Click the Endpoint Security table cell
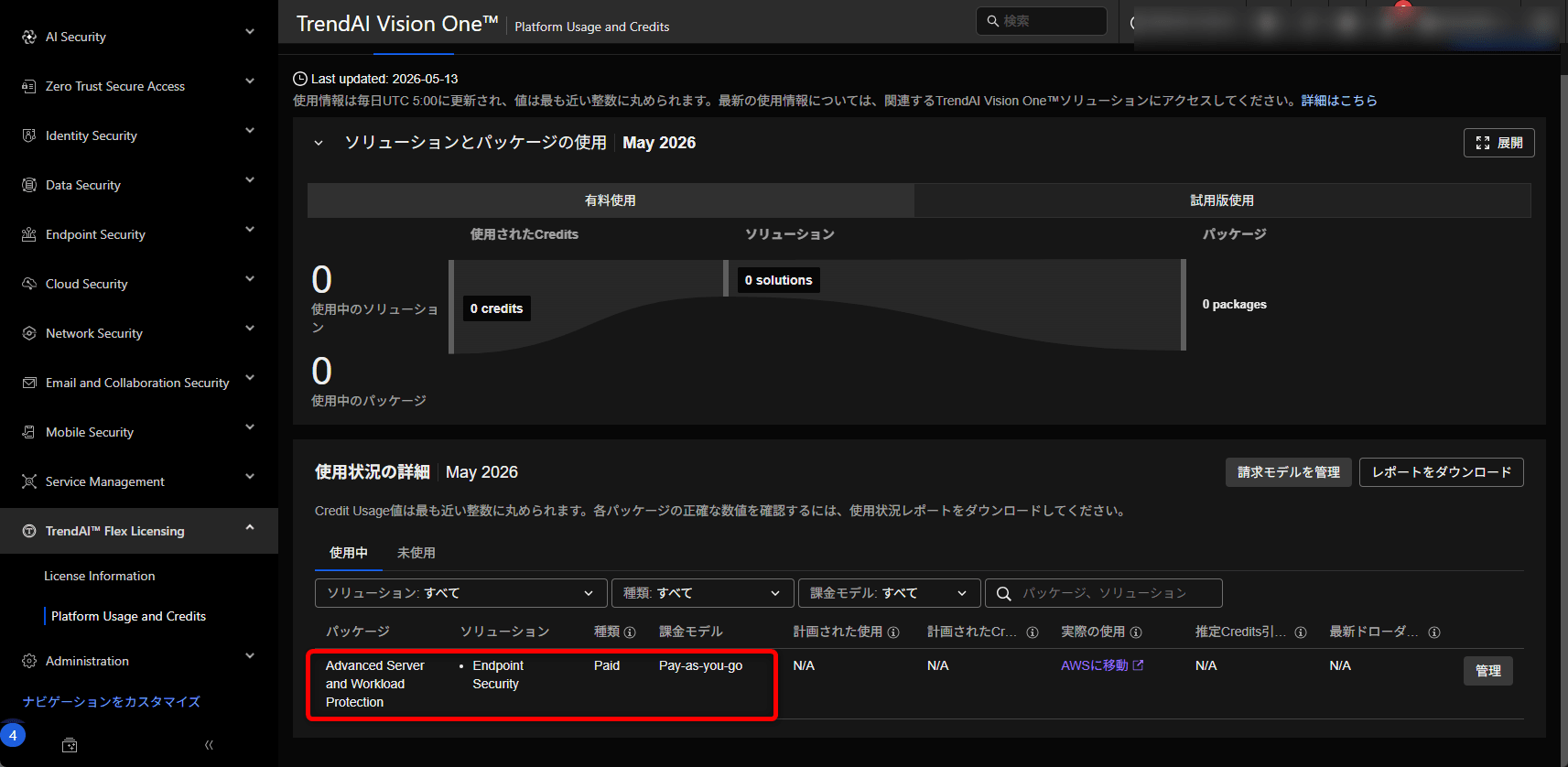The width and height of the screenshot is (1568, 767). pyautogui.click(x=498, y=675)
